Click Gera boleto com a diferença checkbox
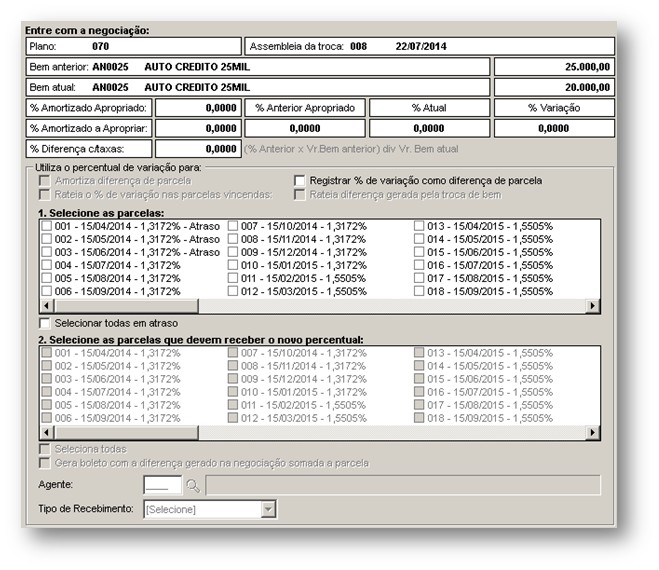 pos(45,463)
